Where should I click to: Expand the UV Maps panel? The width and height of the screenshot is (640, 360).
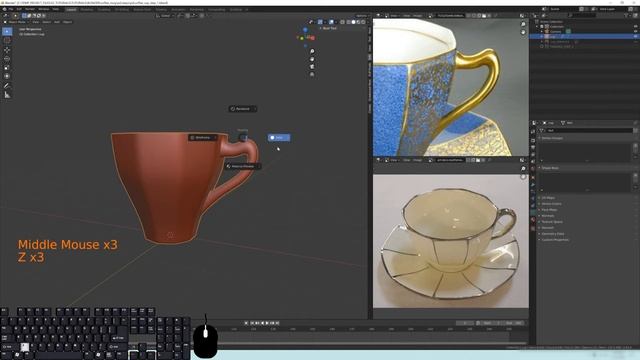(x=548, y=198)
